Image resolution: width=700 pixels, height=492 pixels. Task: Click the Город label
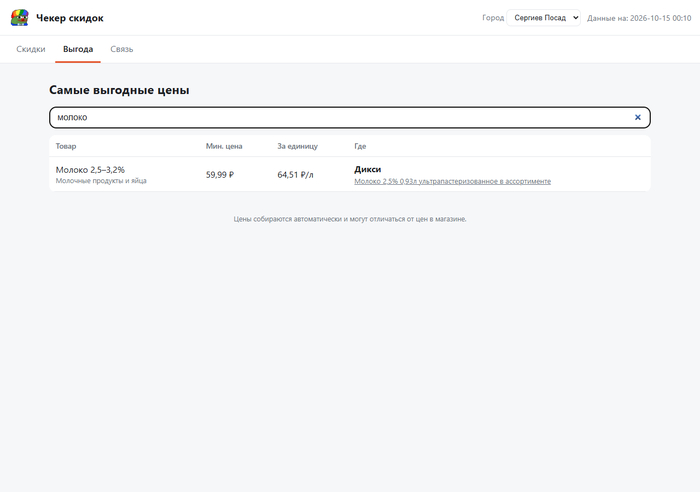point(493,18)
